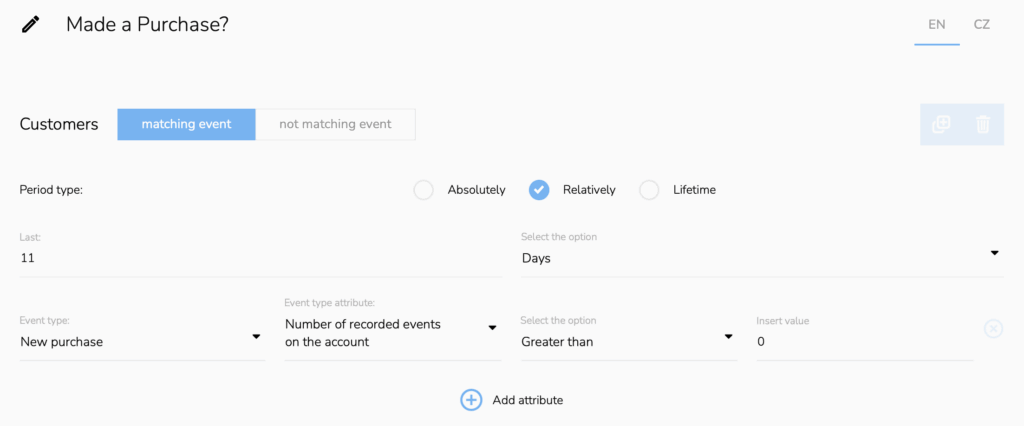
Task: Expand the Event type attribute dropdown
Action: pos(392,333)
